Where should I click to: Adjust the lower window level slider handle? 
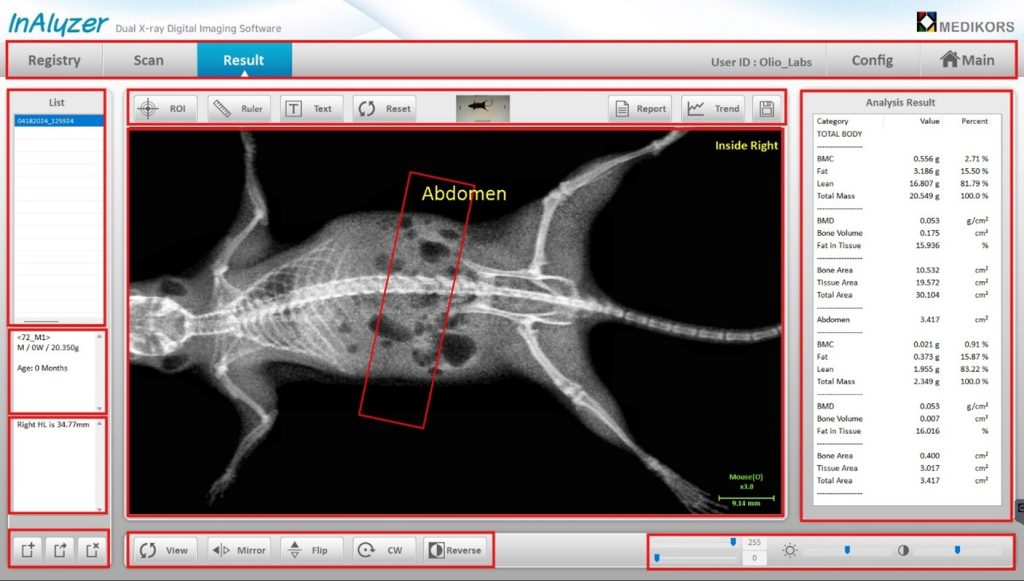[657, 558]
